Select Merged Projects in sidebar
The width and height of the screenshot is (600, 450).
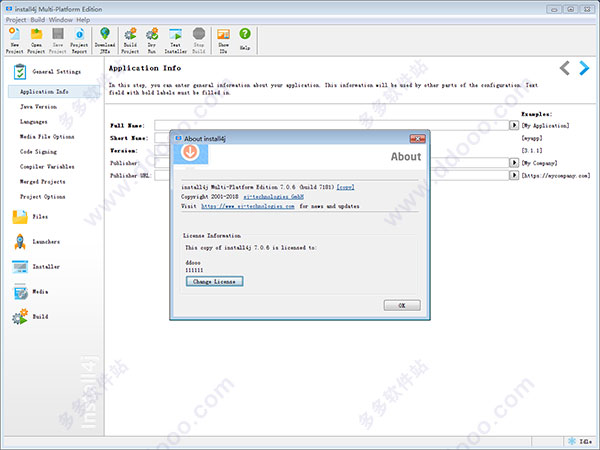42,181
